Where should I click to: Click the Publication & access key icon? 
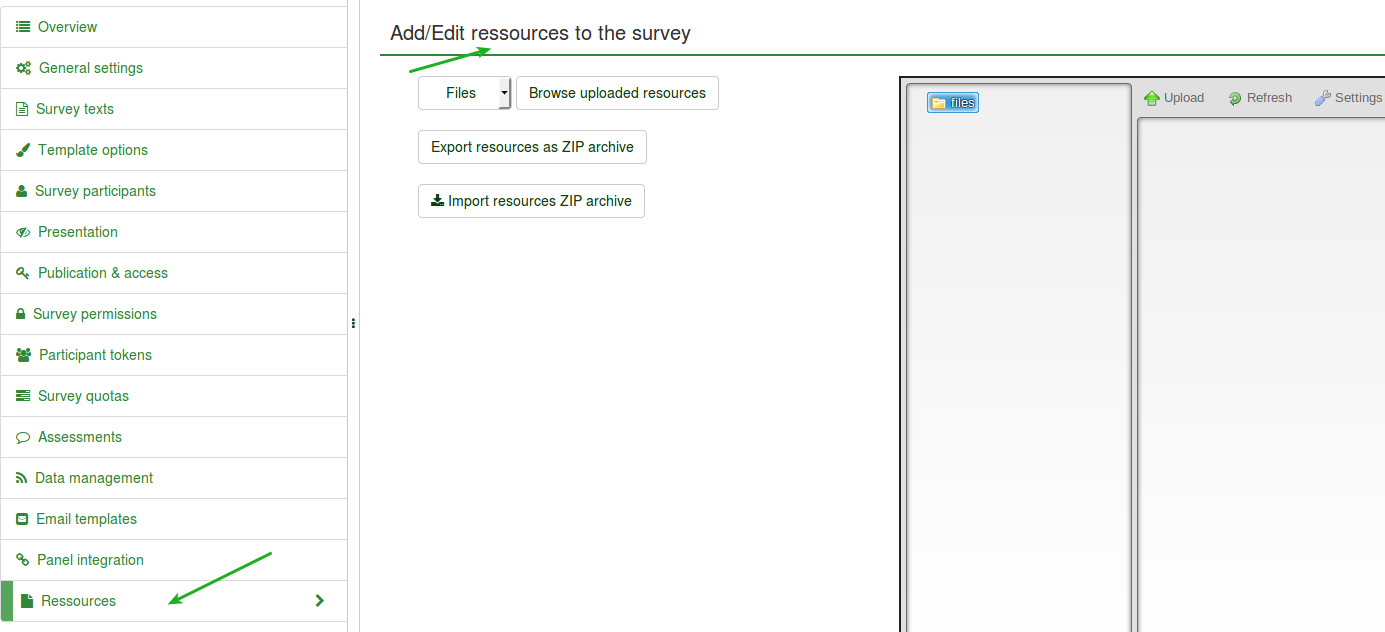(x=23, y=273)
